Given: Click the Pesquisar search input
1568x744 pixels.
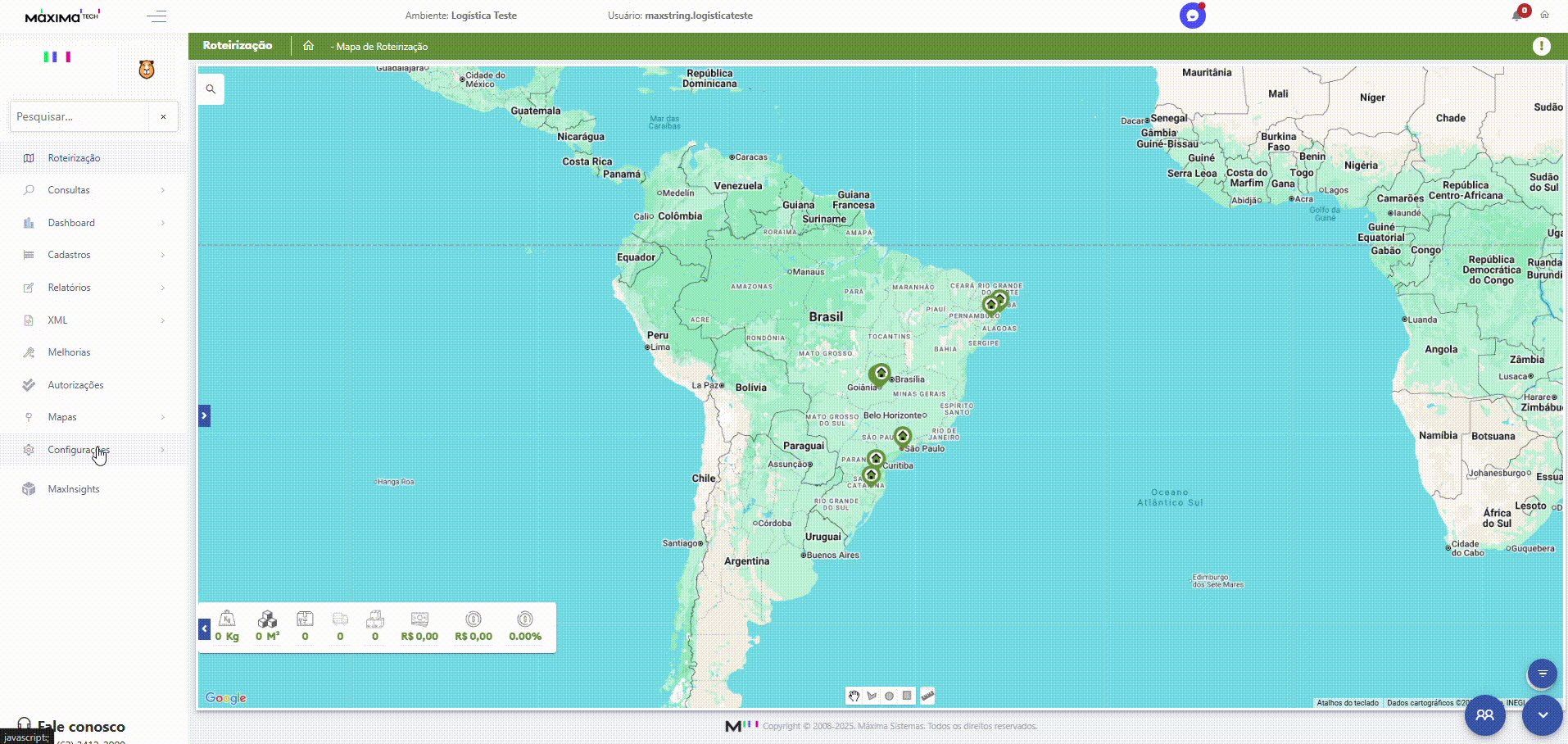Looking at the screenshot, I should [x=79, y=116].
